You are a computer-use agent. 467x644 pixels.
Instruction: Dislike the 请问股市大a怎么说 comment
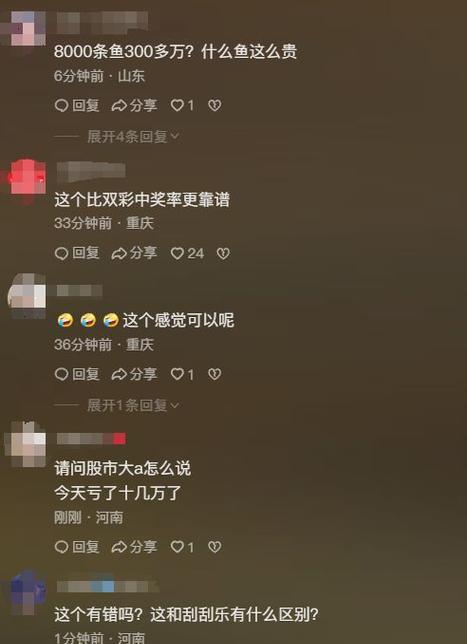click(x=214, y=547)
